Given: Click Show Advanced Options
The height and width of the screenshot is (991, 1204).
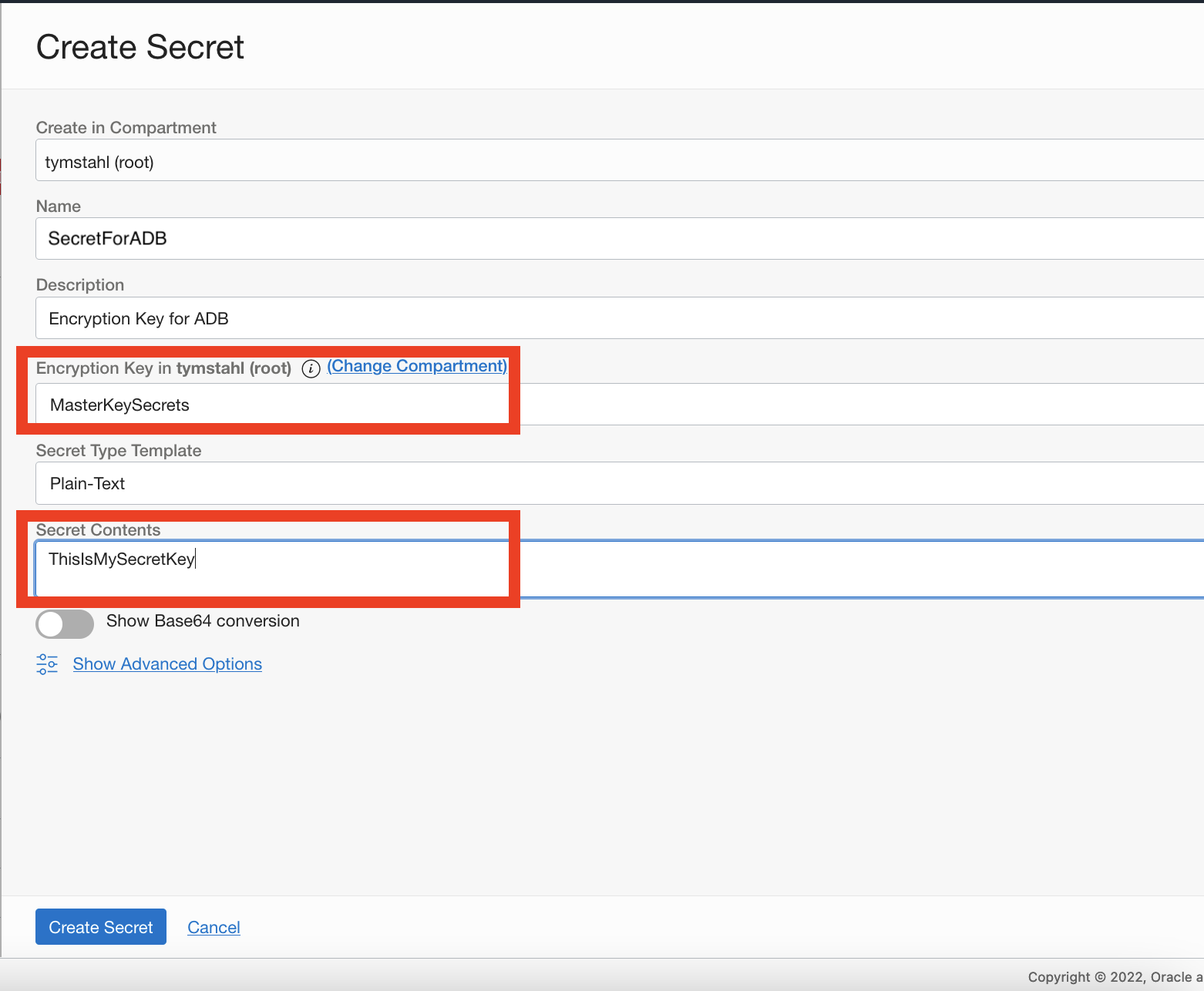Looking at the screenshot, I should tap(167, 663).
